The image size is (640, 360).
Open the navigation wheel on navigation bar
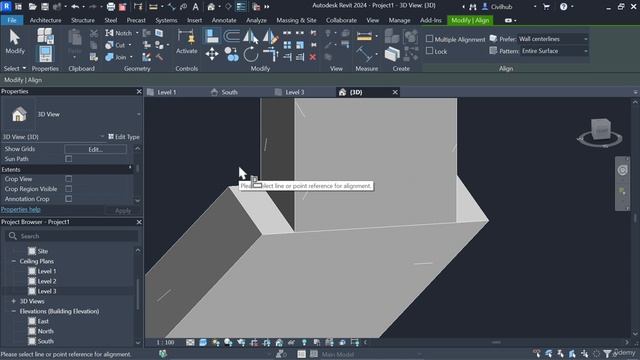click(622, 170)
